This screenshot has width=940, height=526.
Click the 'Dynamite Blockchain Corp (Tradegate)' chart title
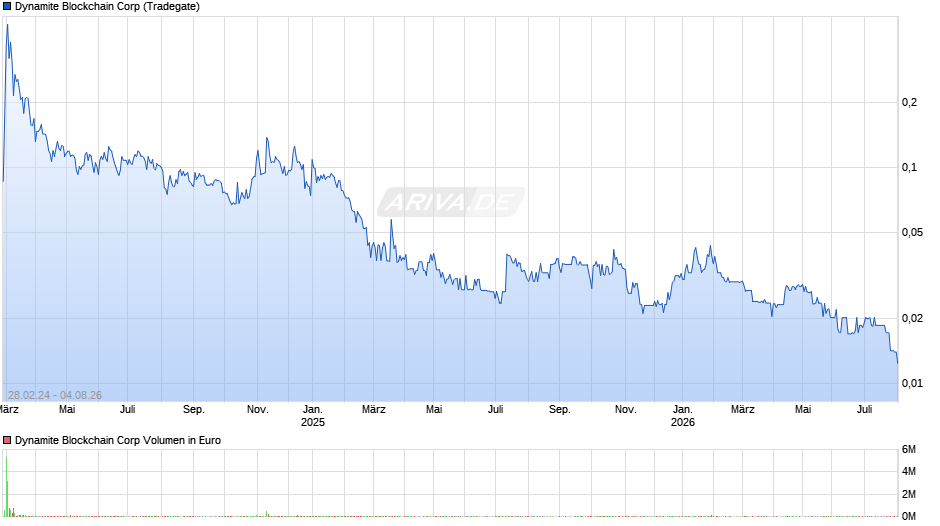tap(107, 7)
